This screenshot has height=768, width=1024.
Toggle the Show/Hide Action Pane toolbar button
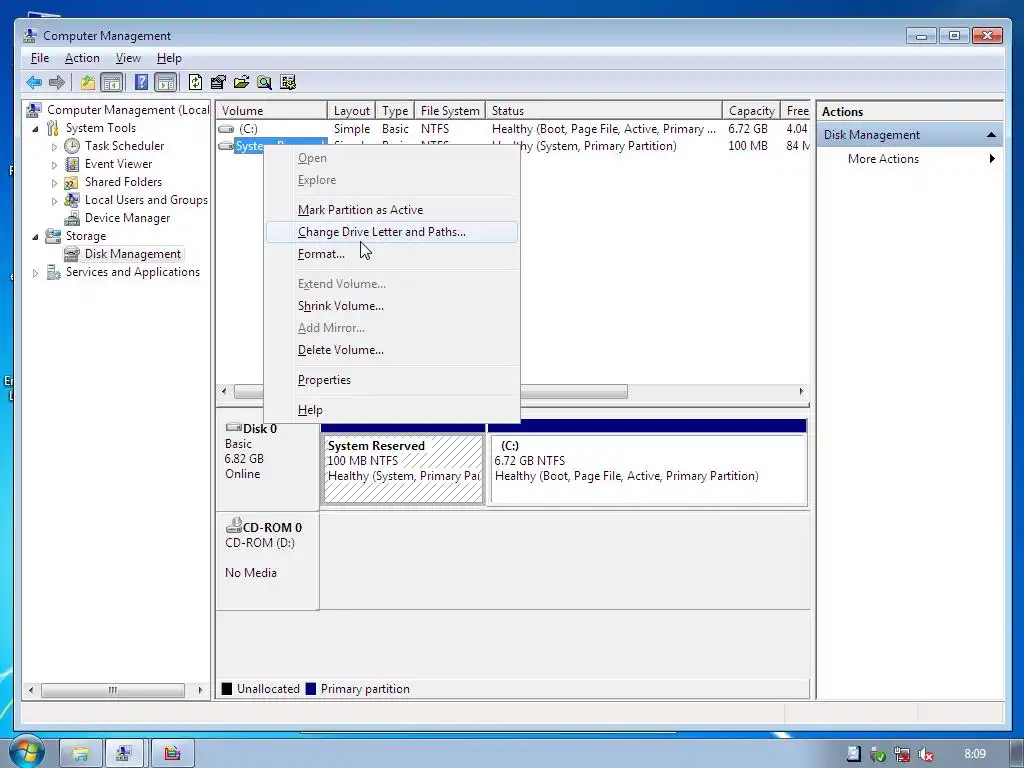[166, 82]
